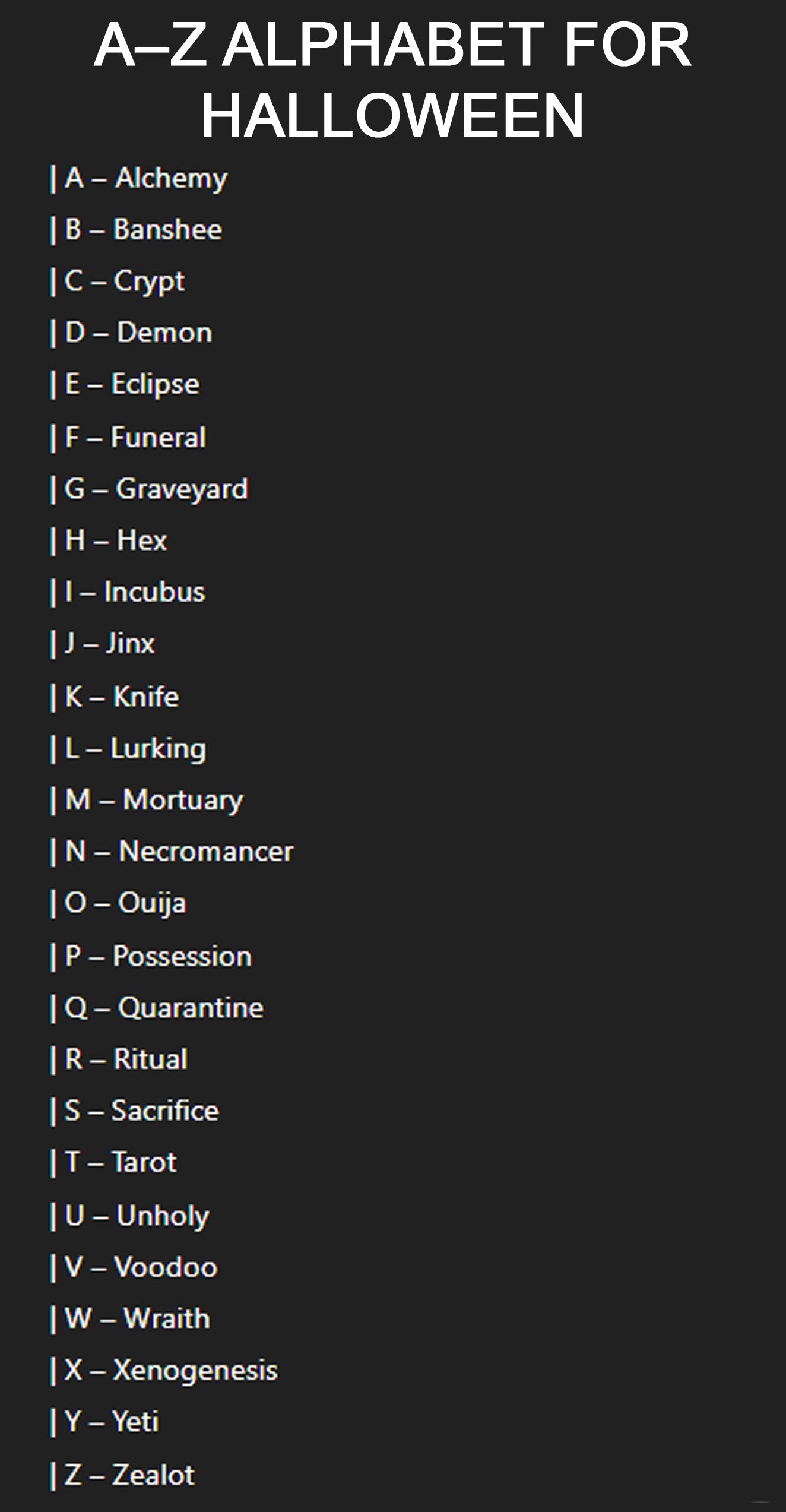Click the word "Xenogenesis"

[x=195, y=1370]
